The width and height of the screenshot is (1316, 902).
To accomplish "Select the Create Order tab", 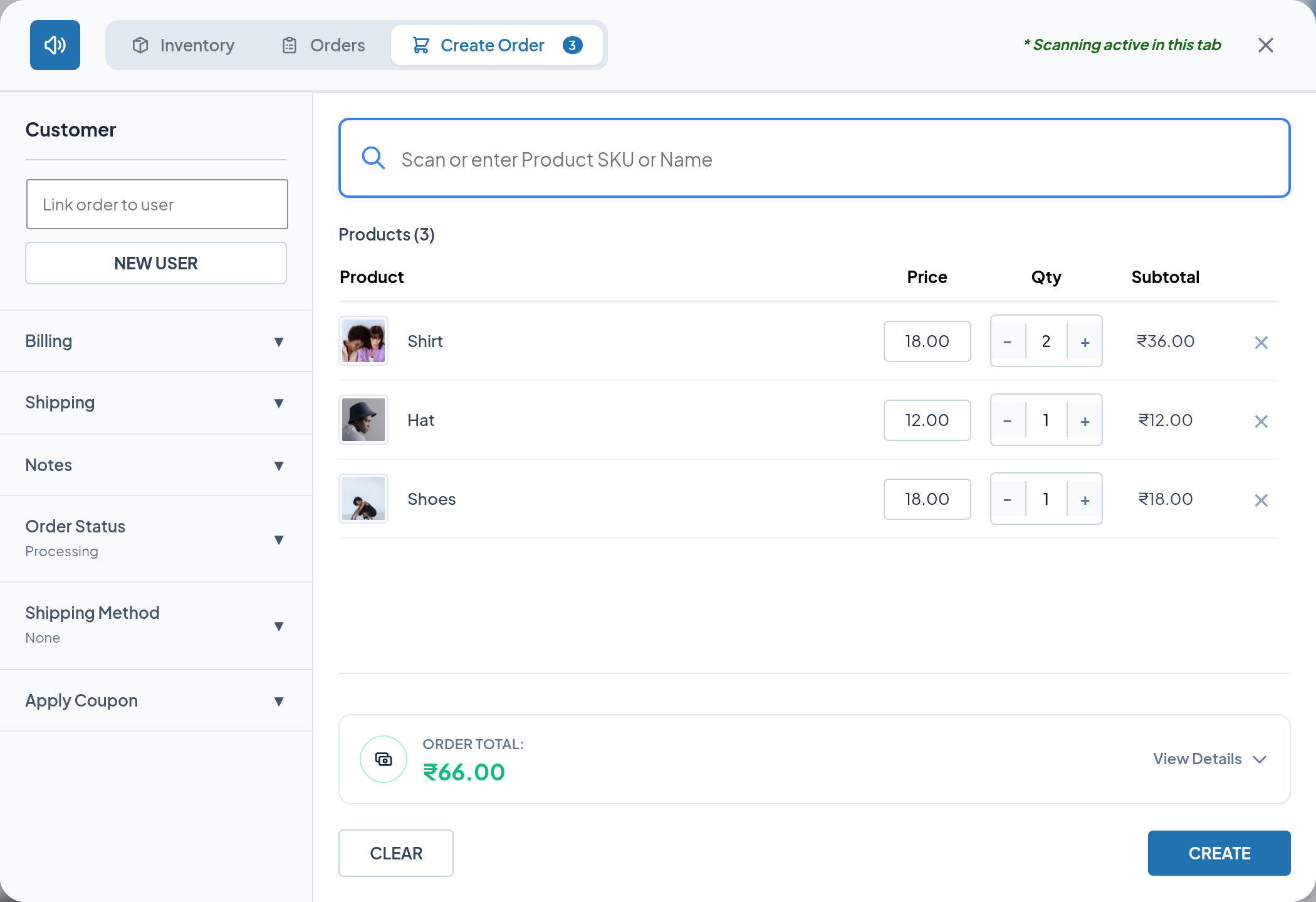I will pos(497,45).
